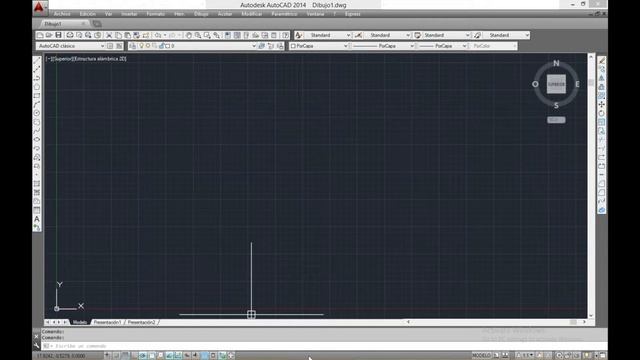The image size is (640, 360).
Task: Open the Edición menu
Action: (x=87, y=14)
